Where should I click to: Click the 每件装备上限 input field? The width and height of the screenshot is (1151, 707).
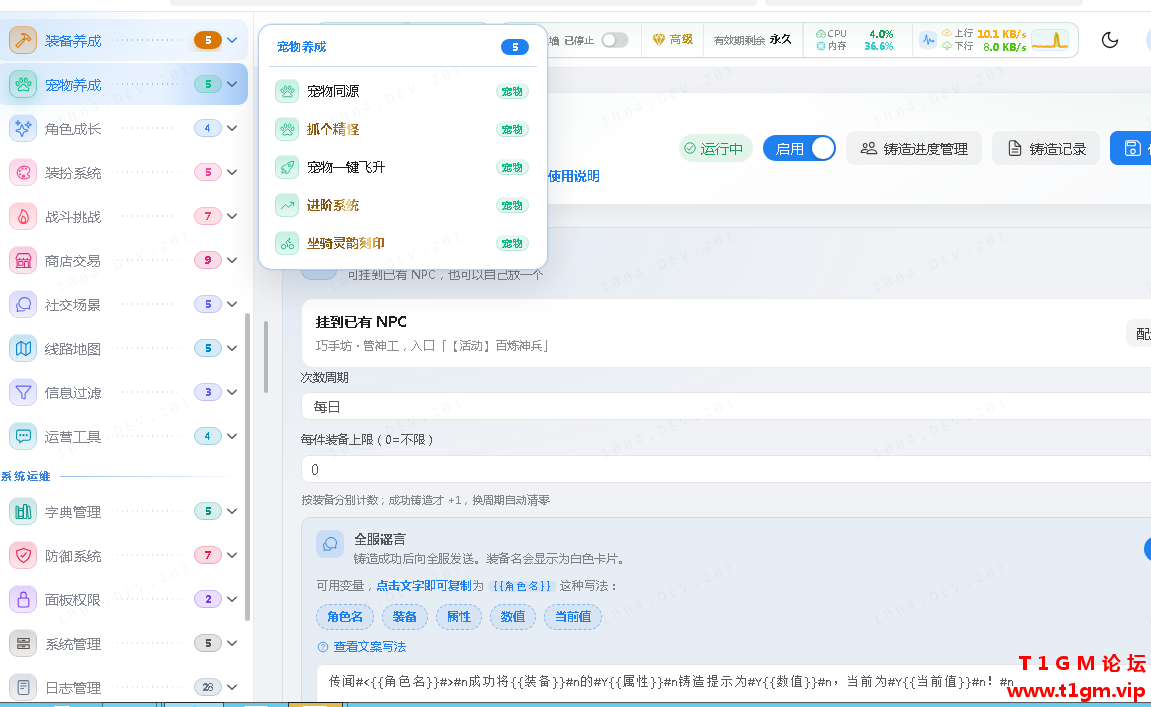[x=726, y=470]
